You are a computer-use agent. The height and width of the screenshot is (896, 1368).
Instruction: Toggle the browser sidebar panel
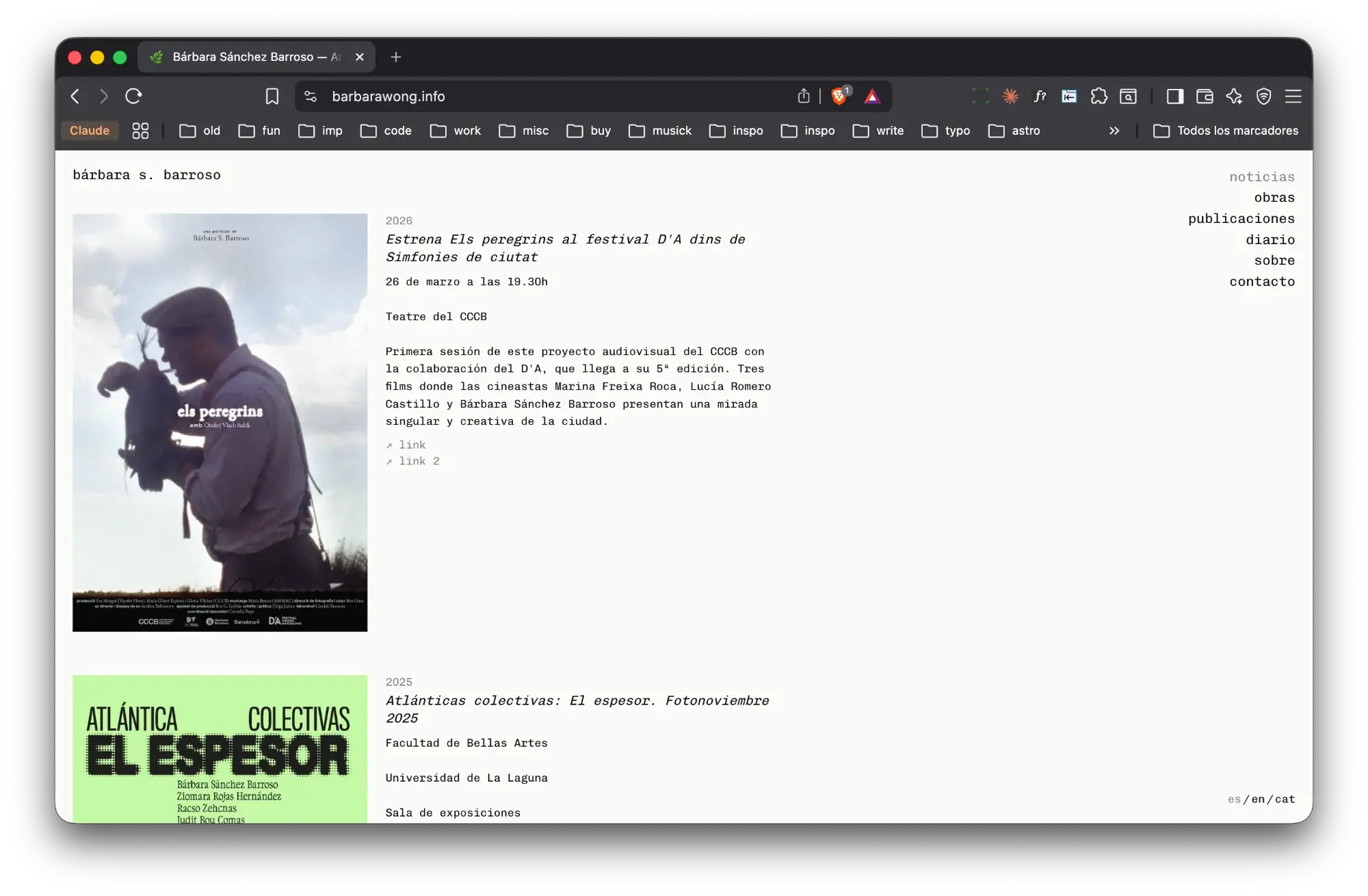coord(1175,96)
